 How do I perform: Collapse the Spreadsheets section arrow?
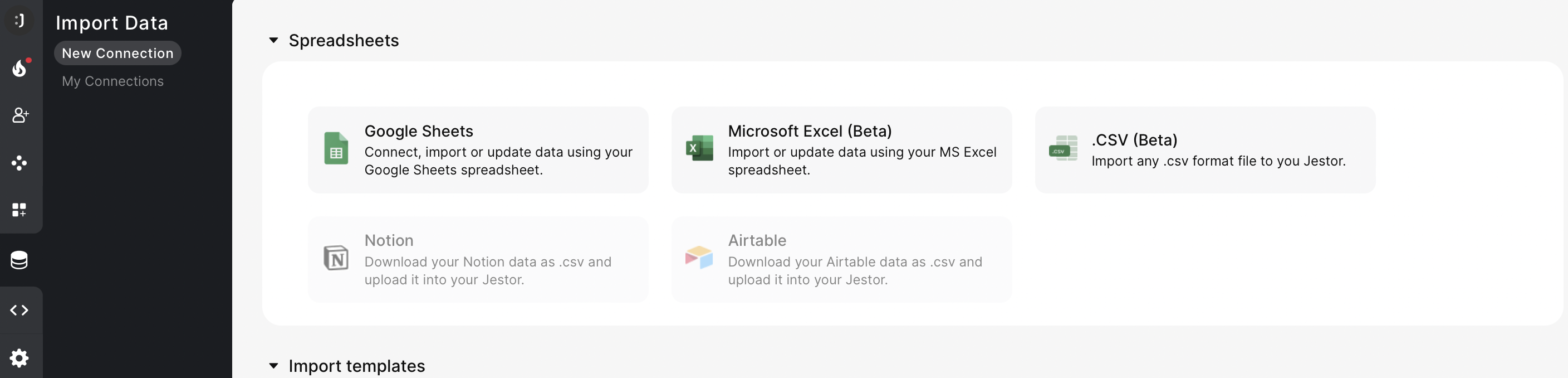tap(274, 40)
